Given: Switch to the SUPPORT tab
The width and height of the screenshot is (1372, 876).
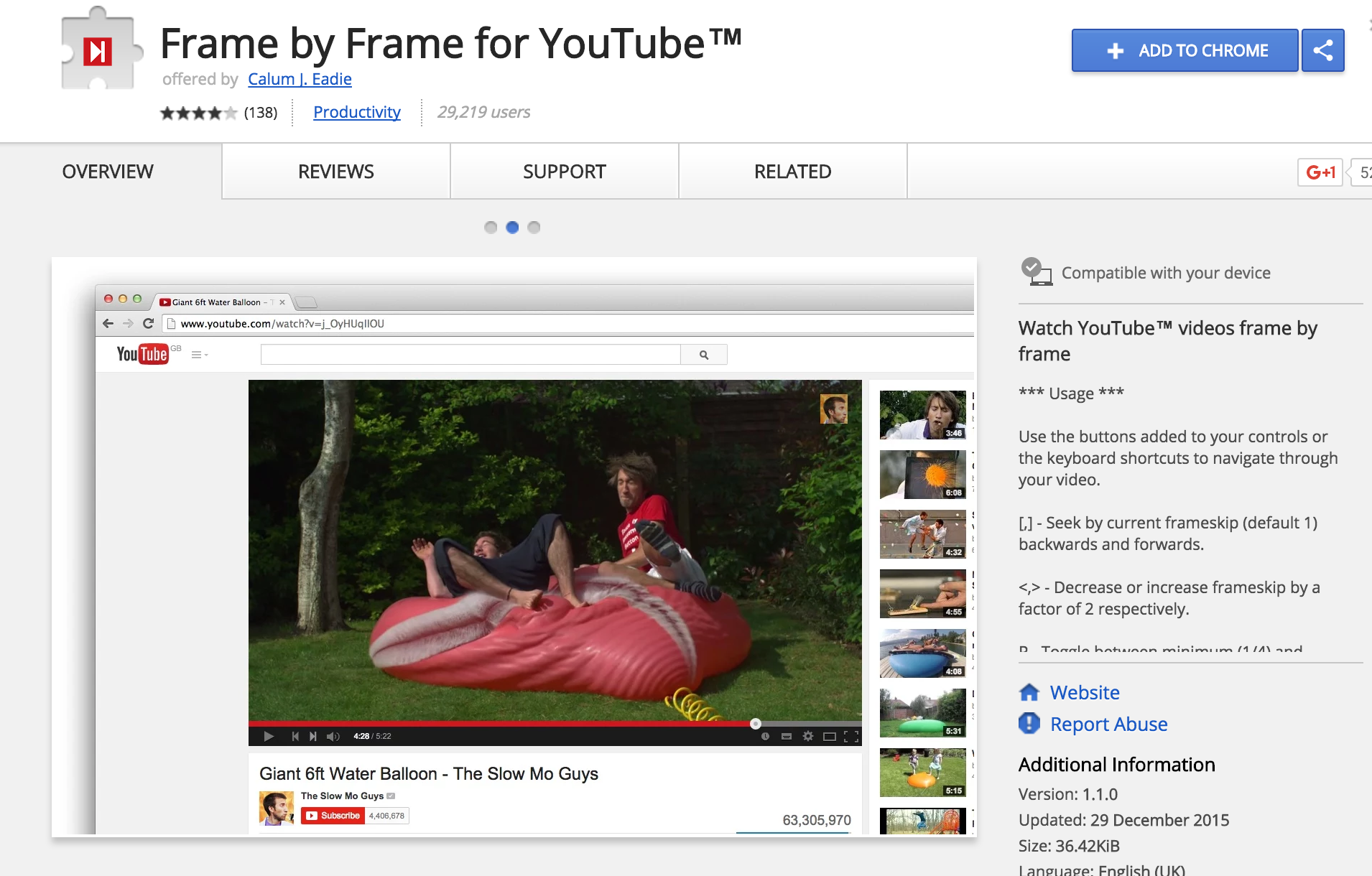Looking at the screenshot, I should tap(565, 172).
